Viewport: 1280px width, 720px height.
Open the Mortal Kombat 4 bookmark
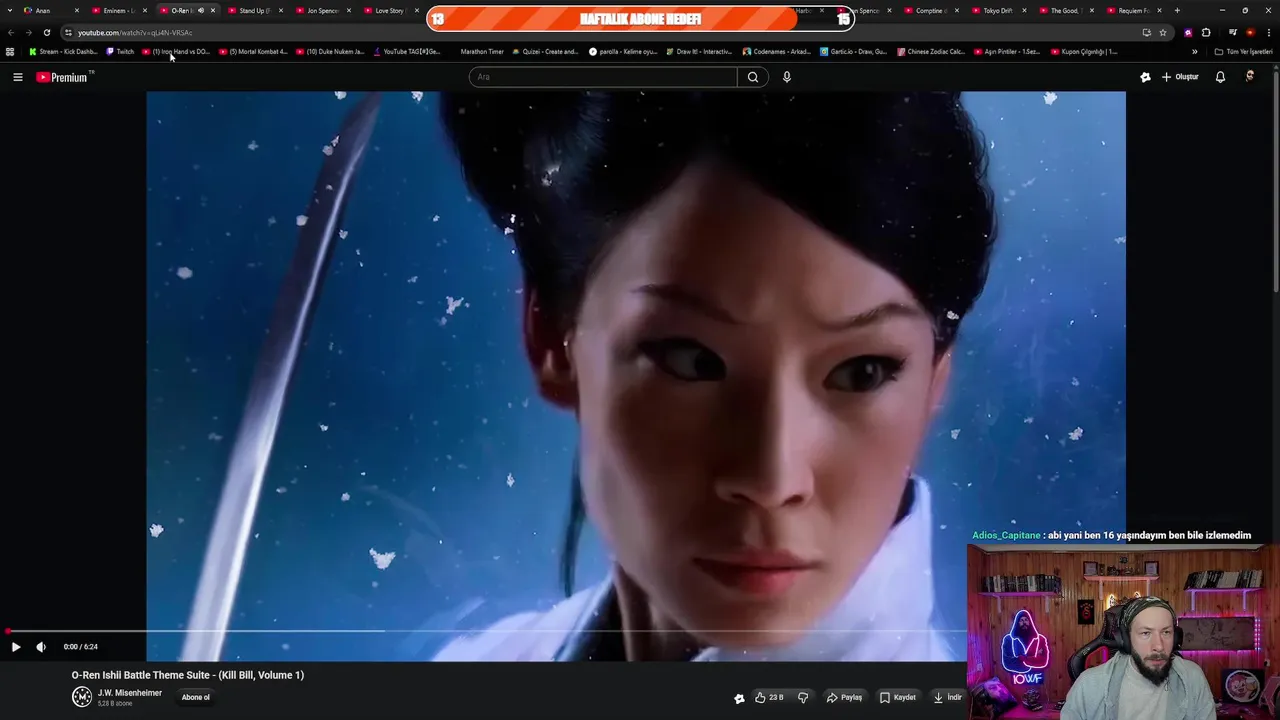[253, 52]
